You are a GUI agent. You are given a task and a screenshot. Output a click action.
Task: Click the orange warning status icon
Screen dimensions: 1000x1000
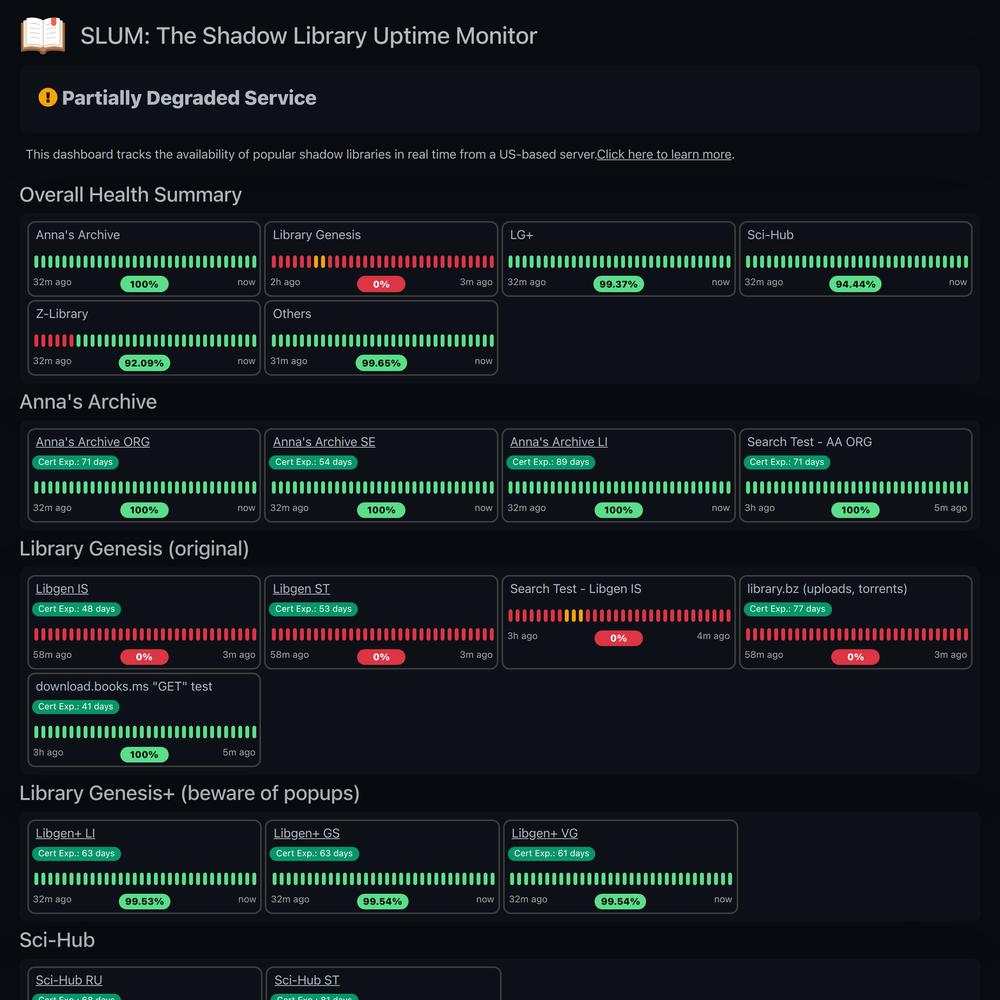48,98
